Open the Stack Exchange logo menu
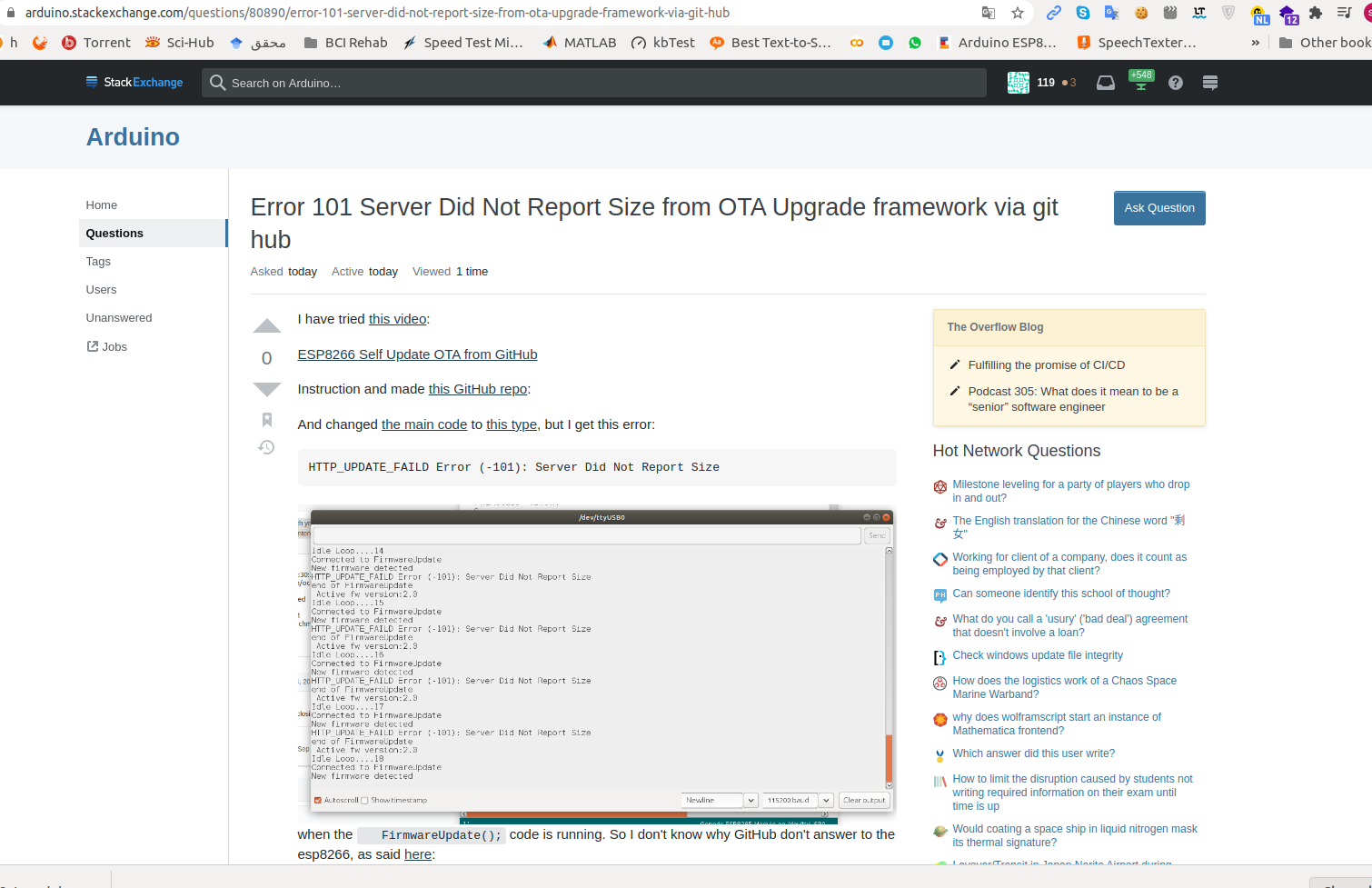 [134, 82]
